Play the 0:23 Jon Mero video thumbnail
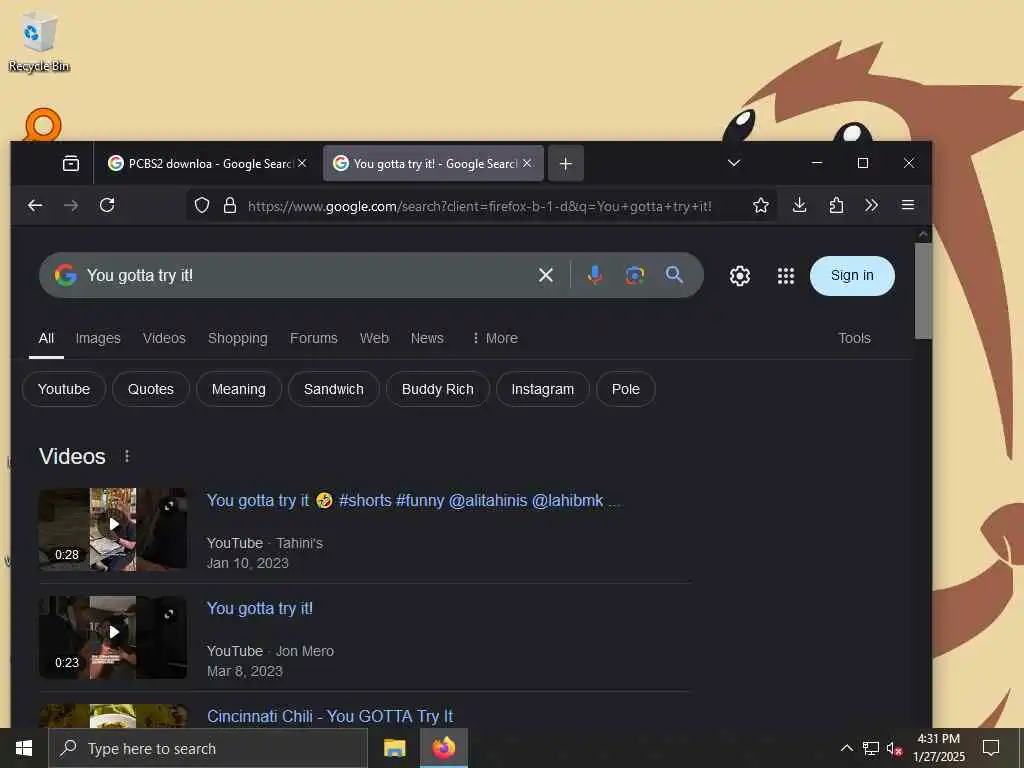The image size is (1024, 768). [x=113, y=637]
